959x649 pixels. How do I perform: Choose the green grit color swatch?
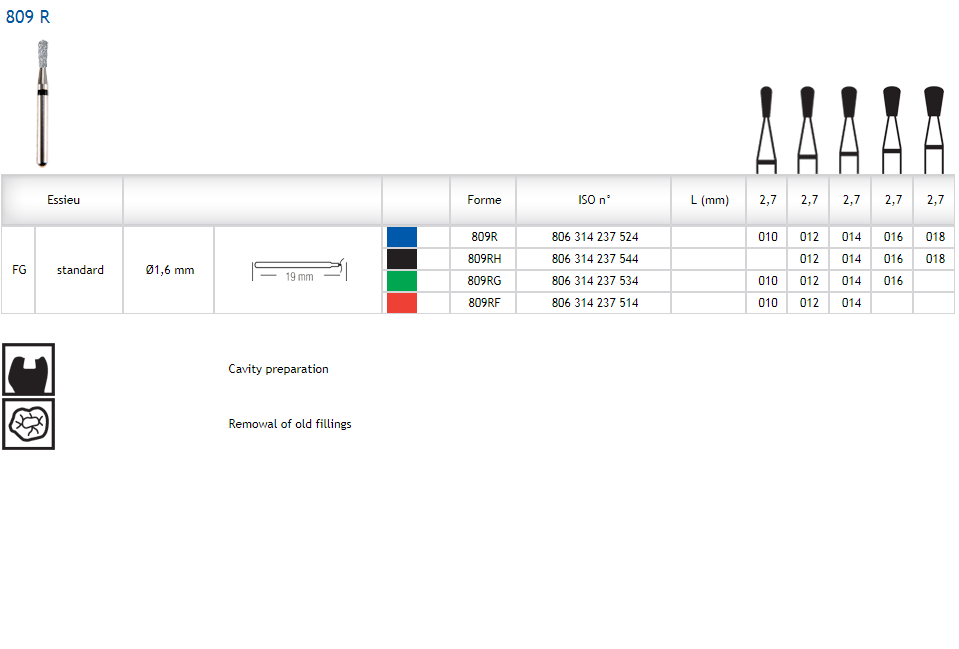(402, 281)
